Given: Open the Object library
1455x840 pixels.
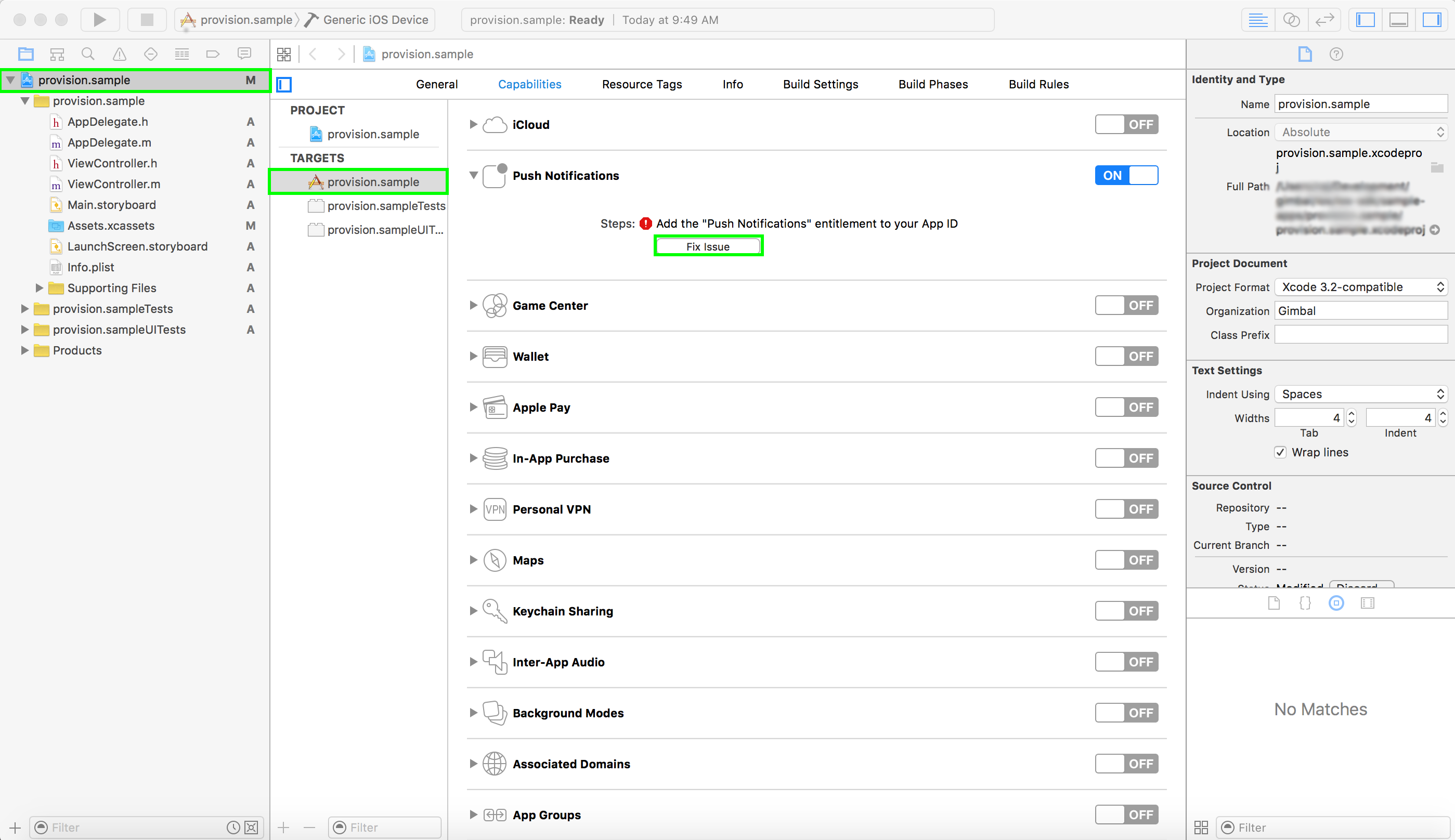Looking at the screenshot, I should (1336, 603).
